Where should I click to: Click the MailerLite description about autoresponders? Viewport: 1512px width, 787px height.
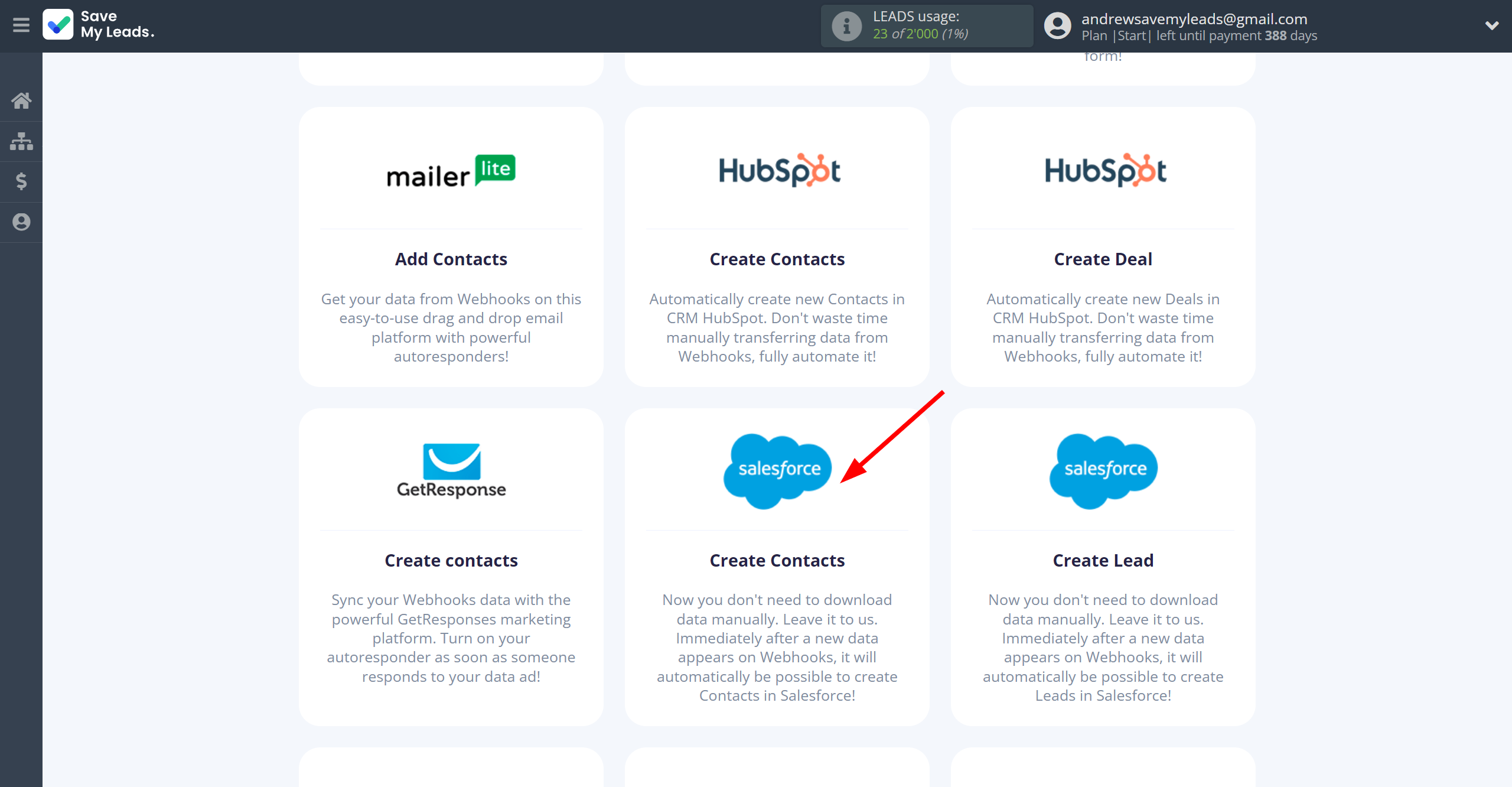pos(451,328)
